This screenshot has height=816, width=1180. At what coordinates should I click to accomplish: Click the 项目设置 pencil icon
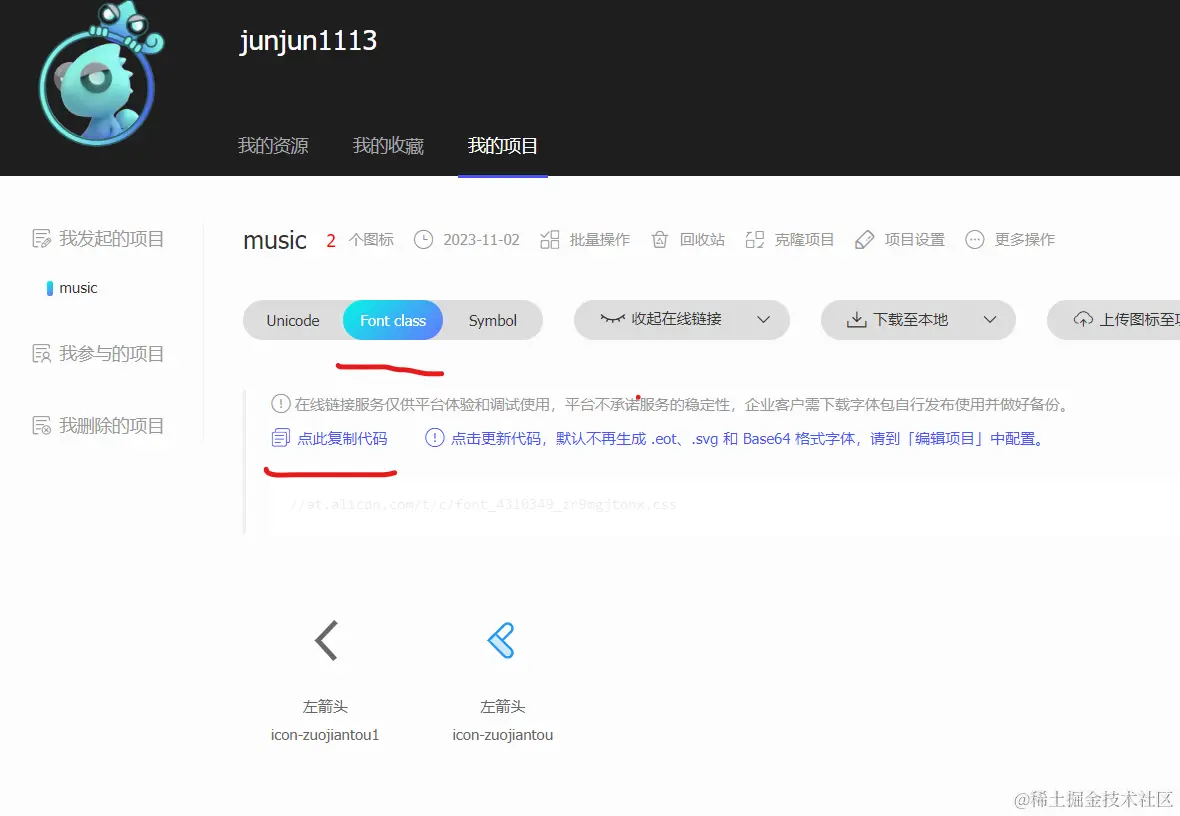(865, 239)
